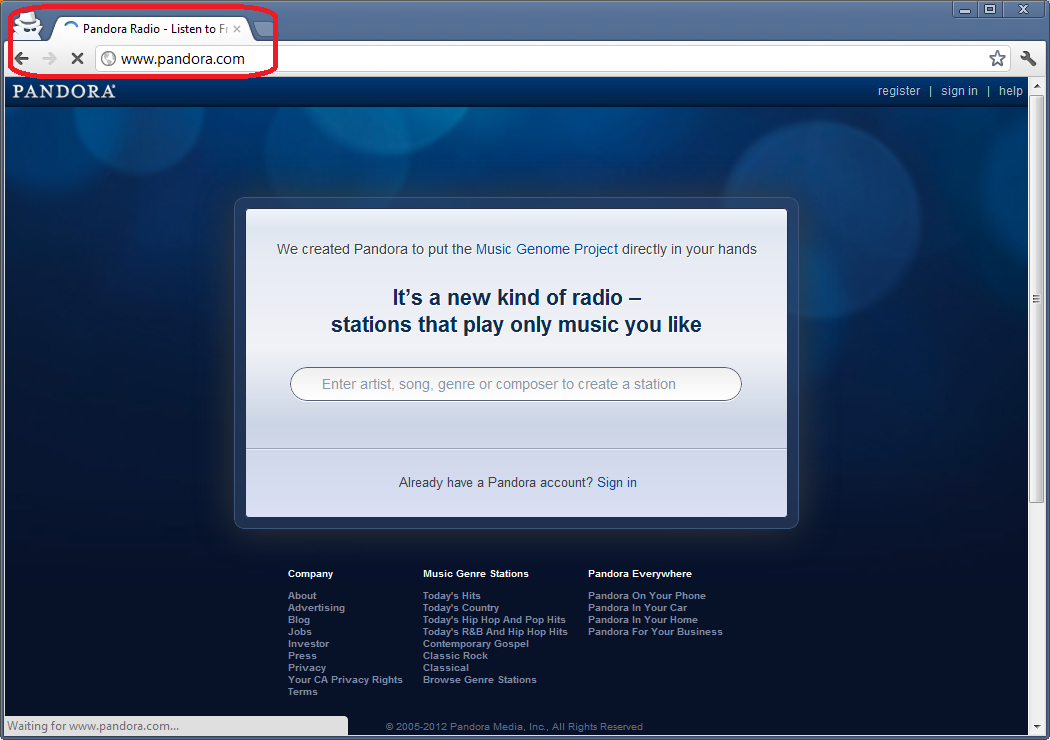1050x740 pixels.
Task: Select Classic Rock station
Action: (x=455, y=656)
